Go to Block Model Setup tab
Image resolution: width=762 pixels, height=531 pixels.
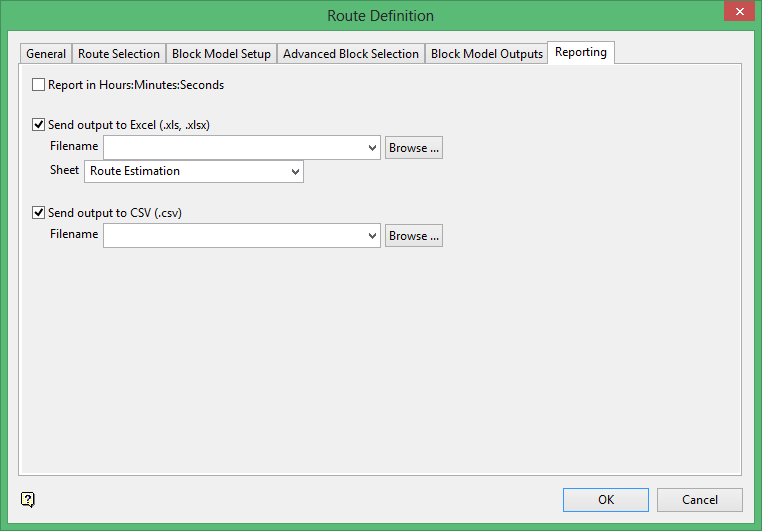pos(221,54)
